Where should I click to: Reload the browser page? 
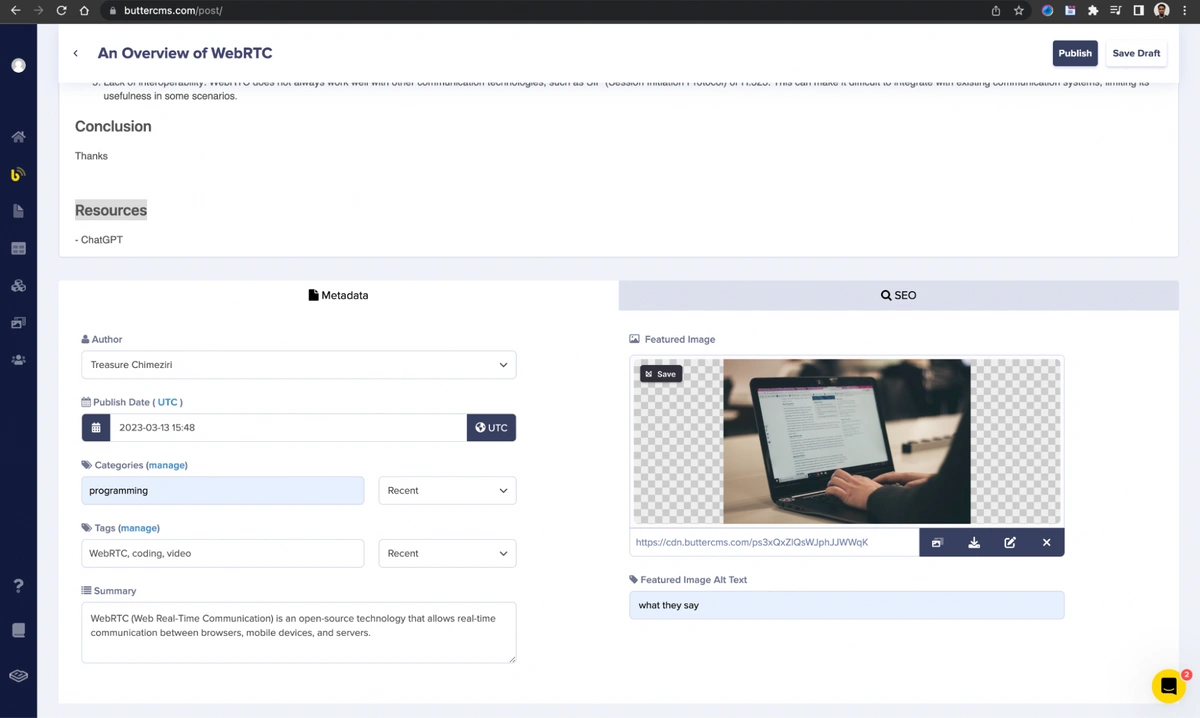click(61, 10)
